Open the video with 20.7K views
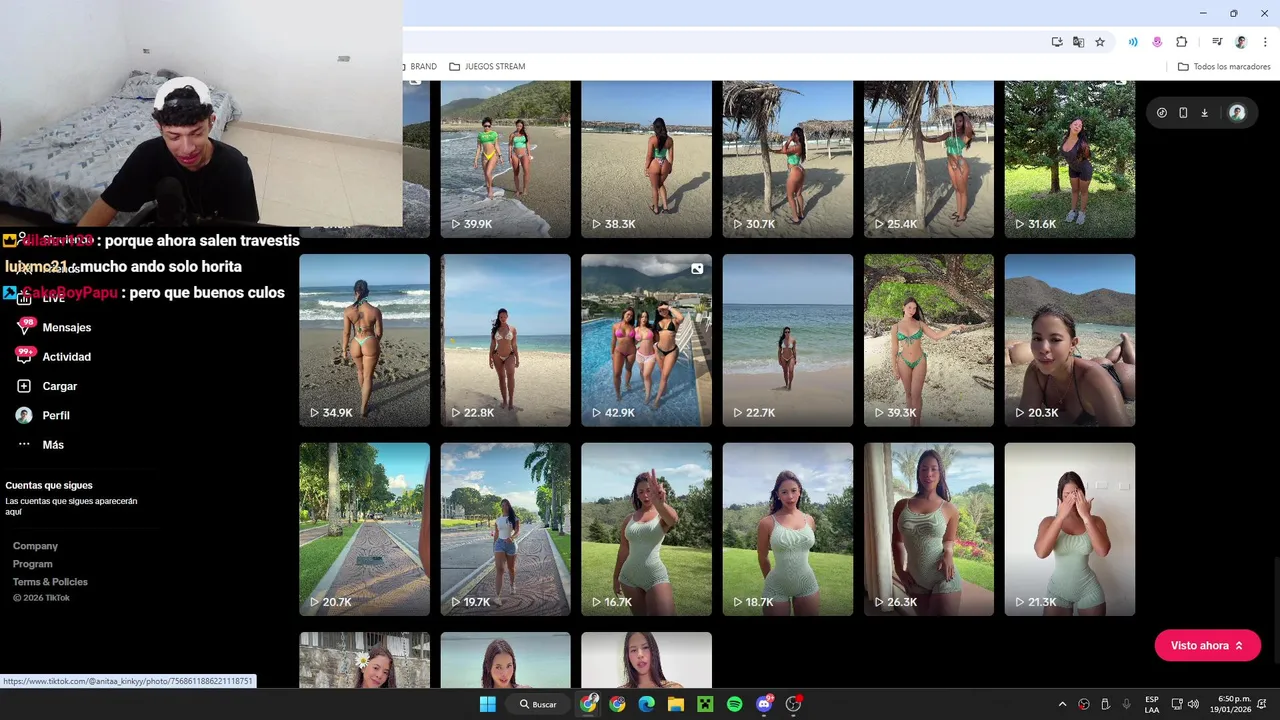 pyautogui.click(x=364, y=529)
